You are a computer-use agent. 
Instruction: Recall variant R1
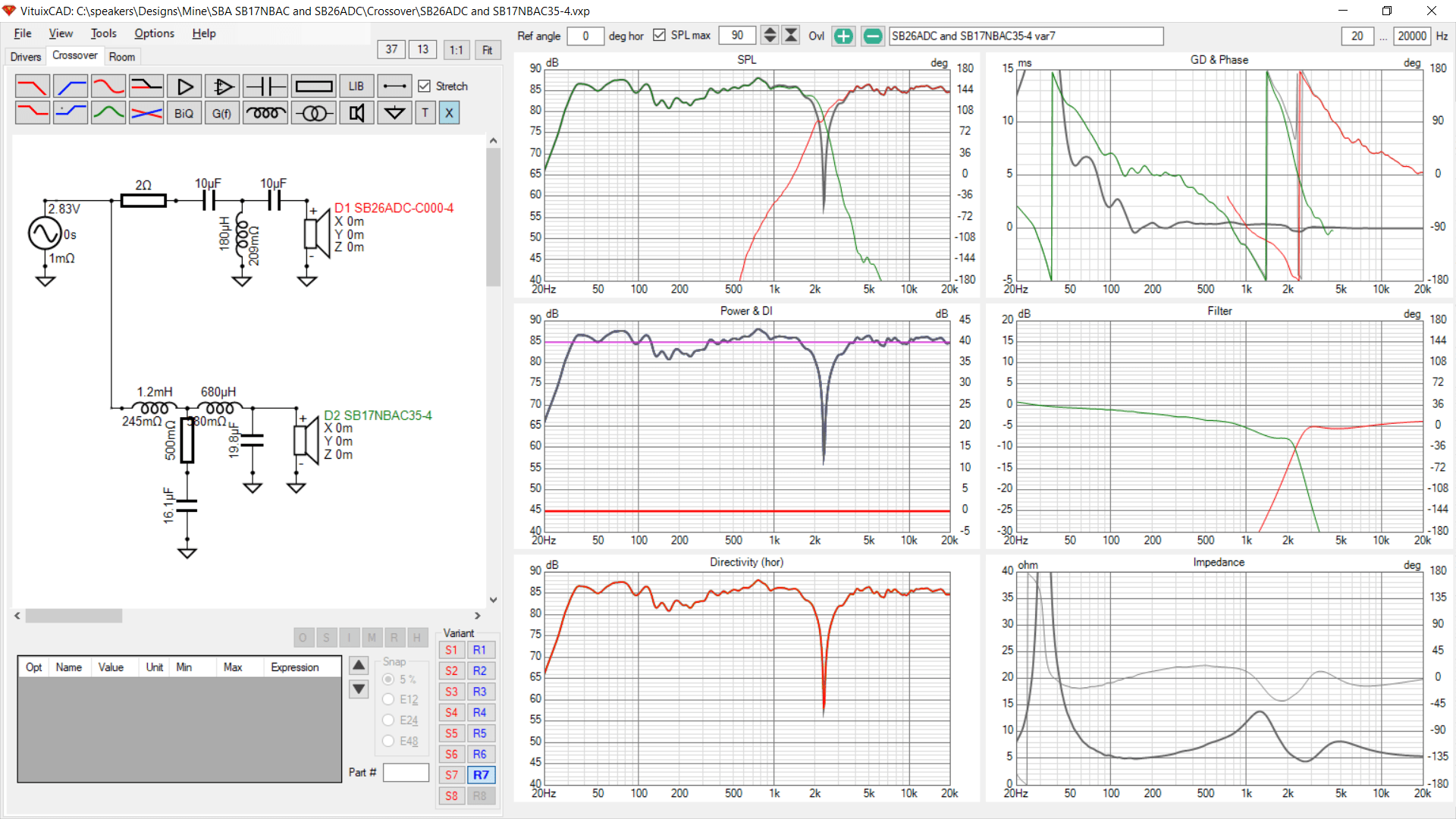480,650
